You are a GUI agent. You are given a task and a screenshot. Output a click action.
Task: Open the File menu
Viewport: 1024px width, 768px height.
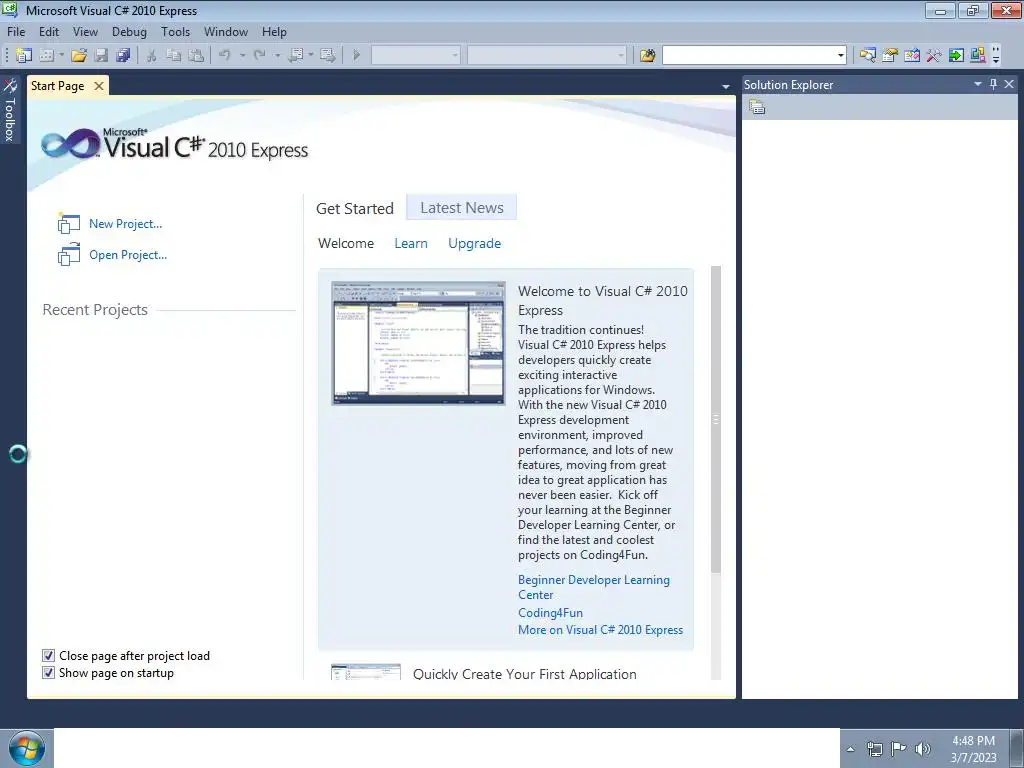[x=16, y=31]
